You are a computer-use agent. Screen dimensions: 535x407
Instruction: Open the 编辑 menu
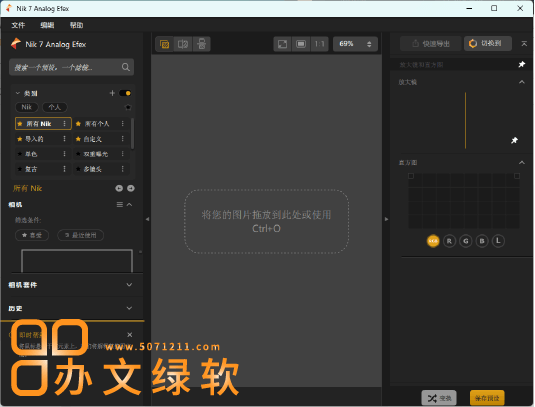click(47, 25)
